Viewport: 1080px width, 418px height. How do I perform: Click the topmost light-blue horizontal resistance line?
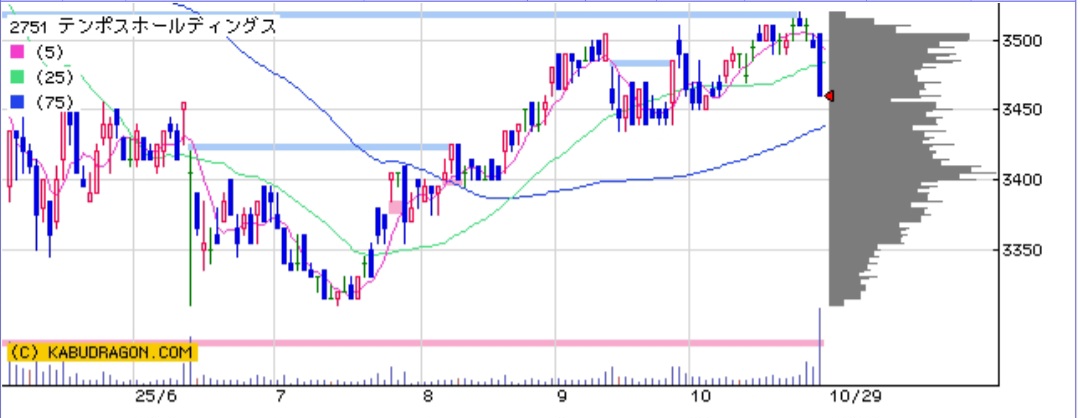click(x=400, y=15)
